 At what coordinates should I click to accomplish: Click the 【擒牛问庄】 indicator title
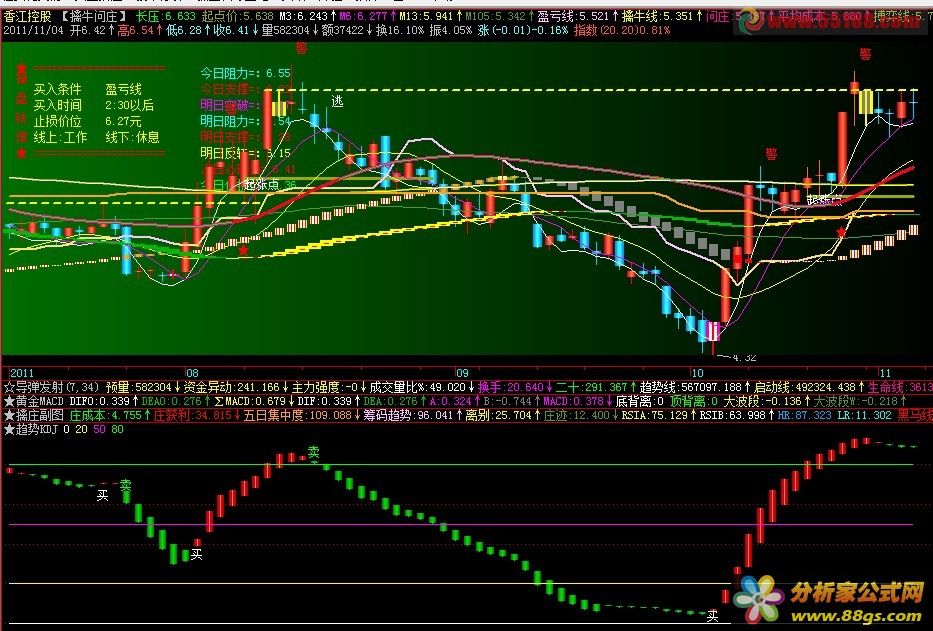coord(94,17)
